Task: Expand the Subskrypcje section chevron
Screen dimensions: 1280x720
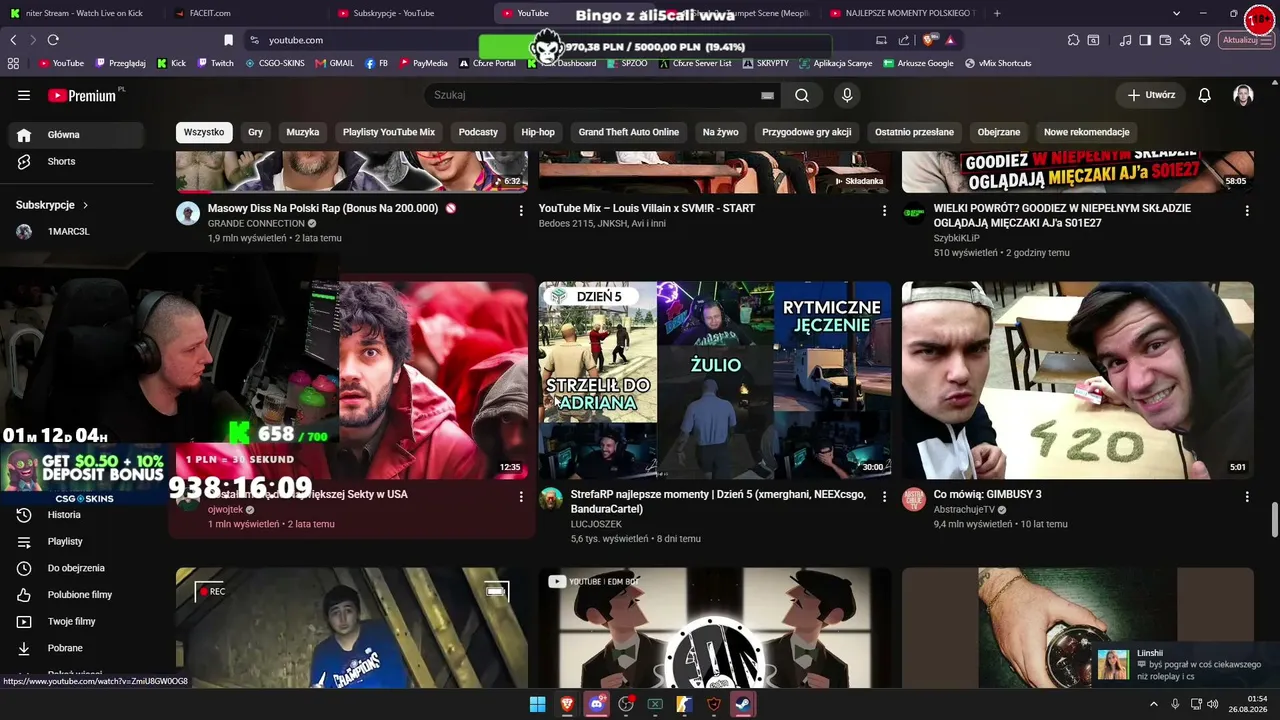Action: click(85, 205)
